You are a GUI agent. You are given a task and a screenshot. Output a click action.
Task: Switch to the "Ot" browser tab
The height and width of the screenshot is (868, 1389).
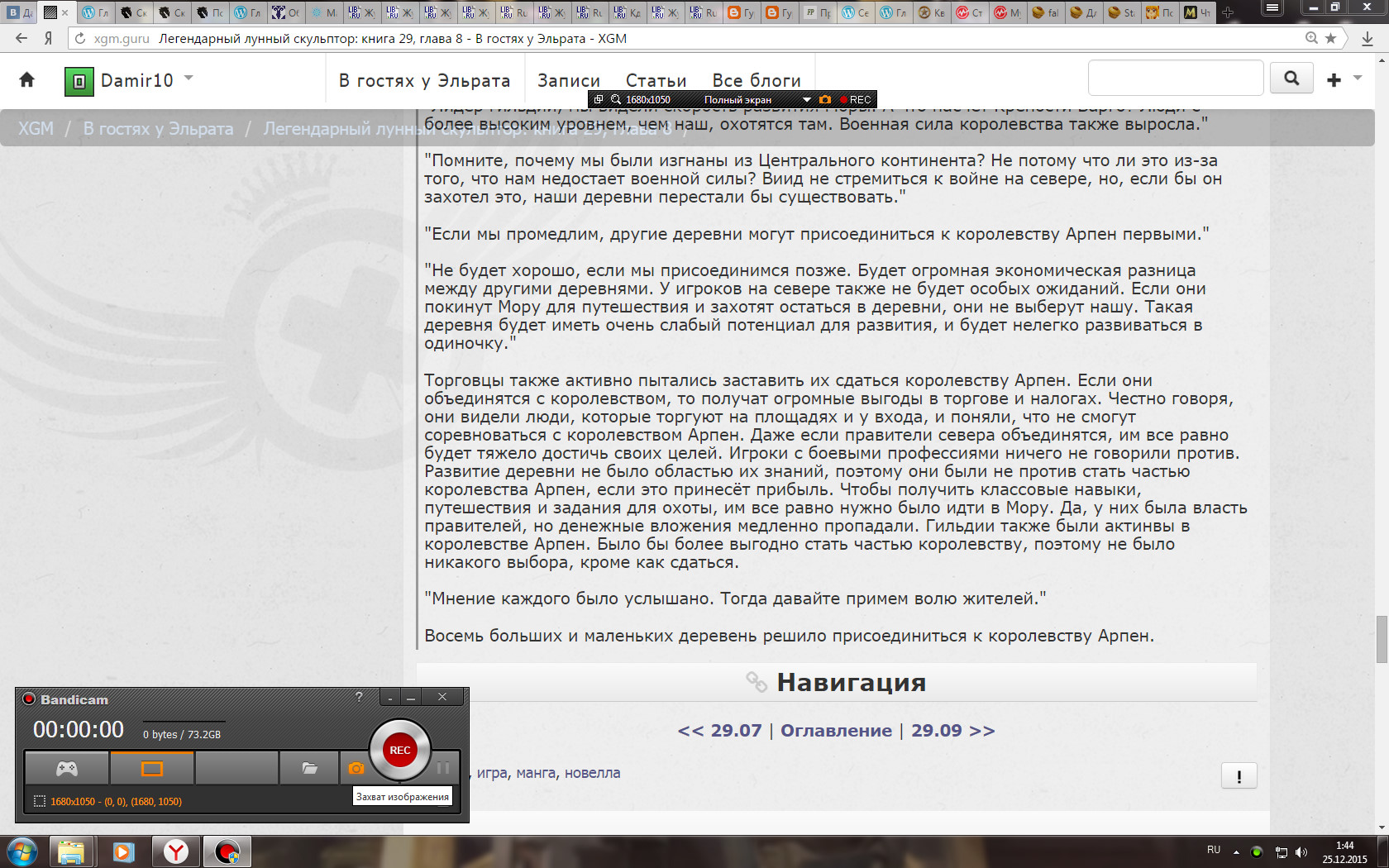pos(286,12)
